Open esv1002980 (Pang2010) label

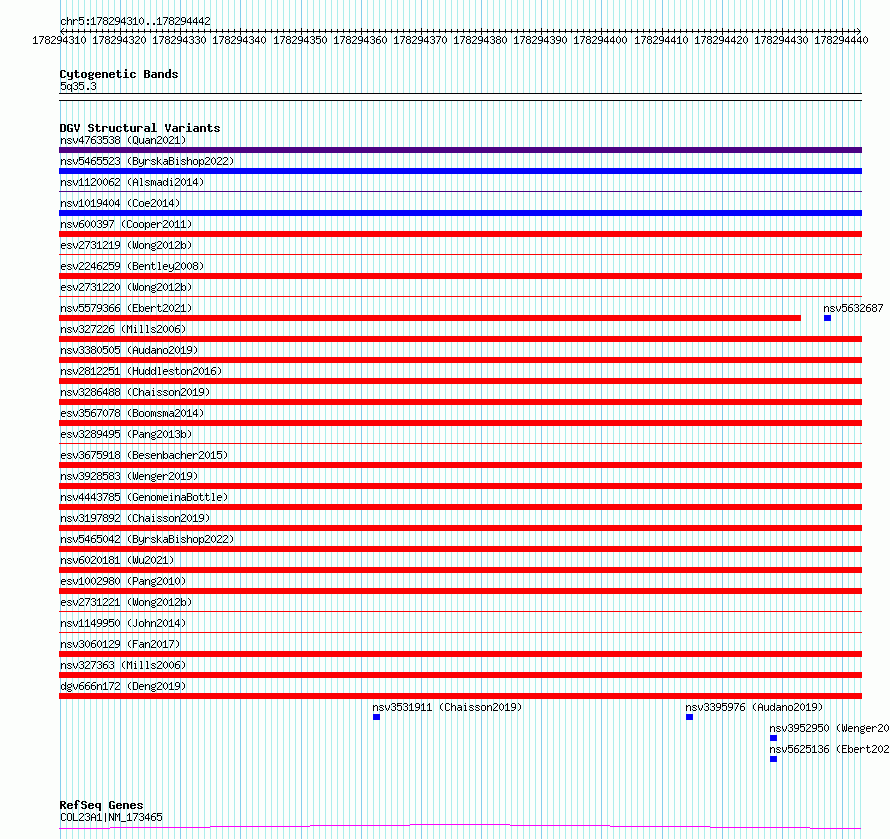pos(123,581)
